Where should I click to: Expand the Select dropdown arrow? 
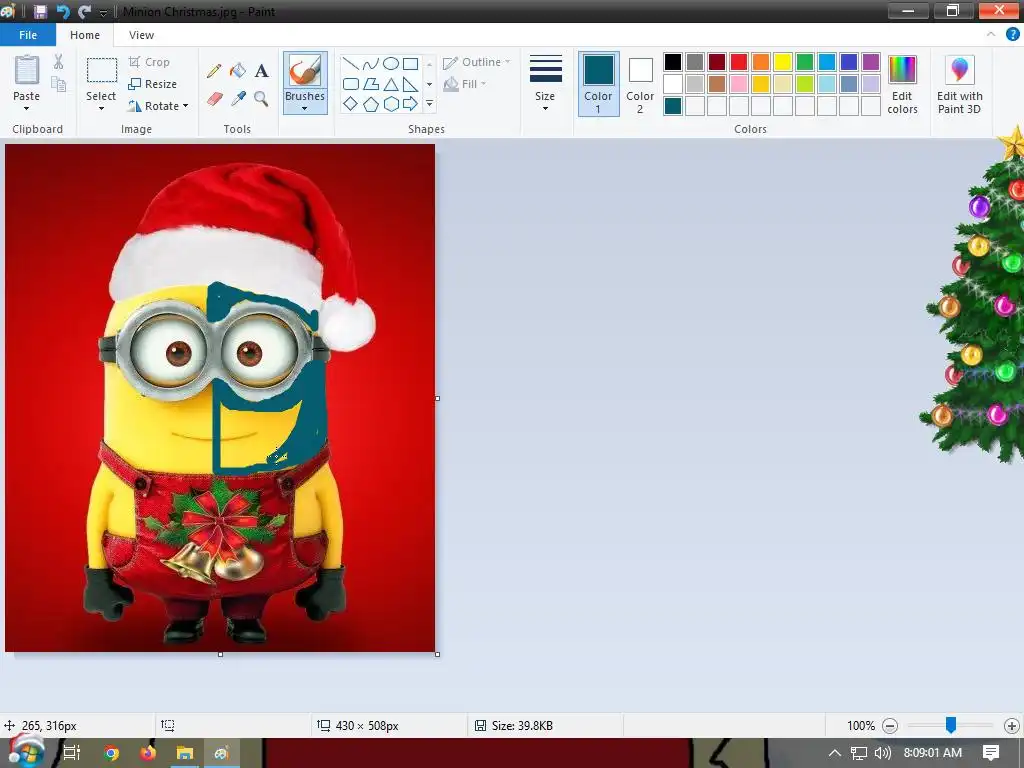[x=101, y=108]
